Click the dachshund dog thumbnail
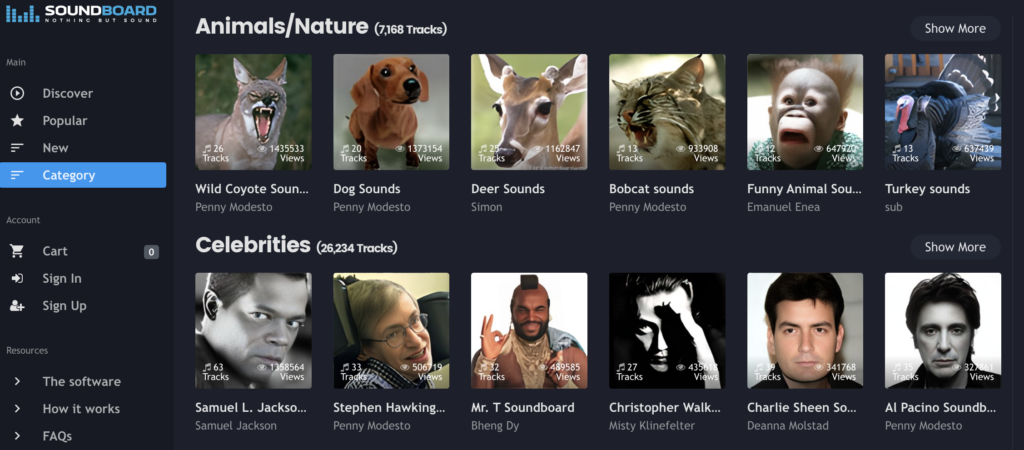1024x450 pixels. click(391, 112)
